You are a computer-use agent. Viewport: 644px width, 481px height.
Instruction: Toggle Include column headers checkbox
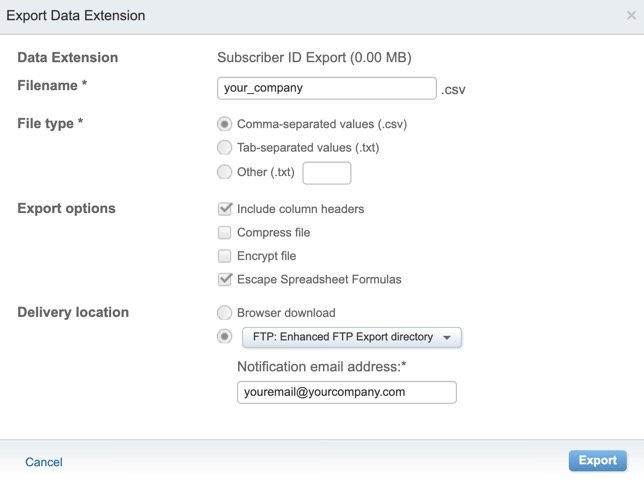pos(225,209)
